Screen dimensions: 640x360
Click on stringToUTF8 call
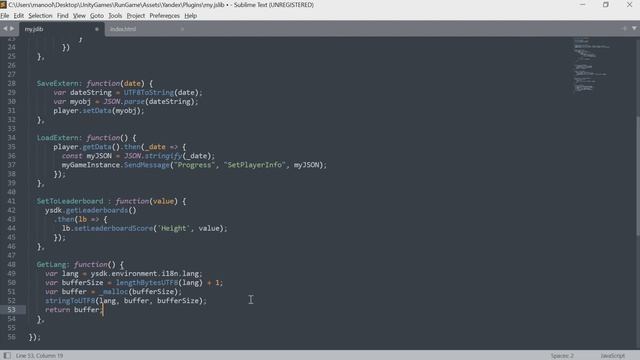click(70, 300)
